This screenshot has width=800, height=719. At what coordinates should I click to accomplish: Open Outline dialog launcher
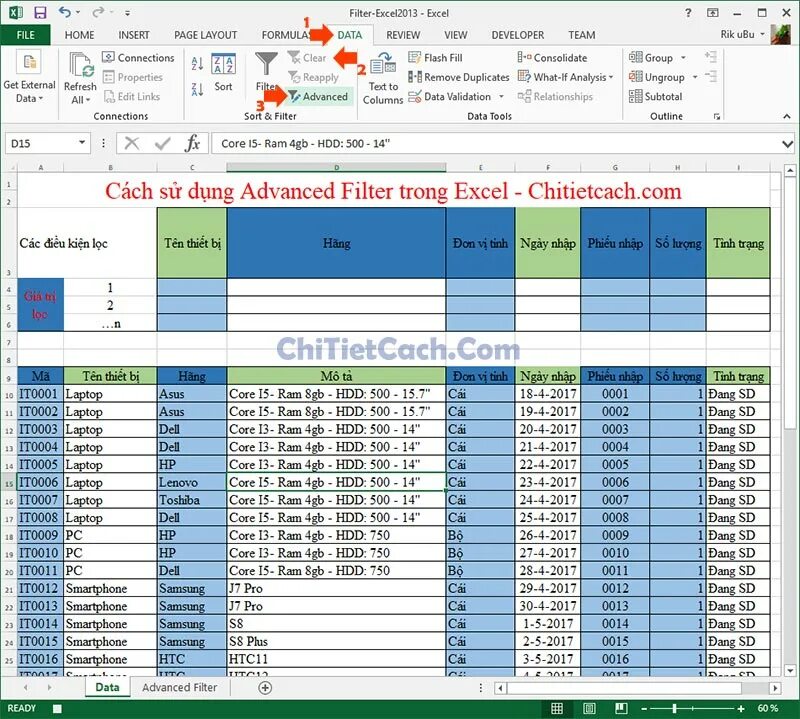click(717, 117)
